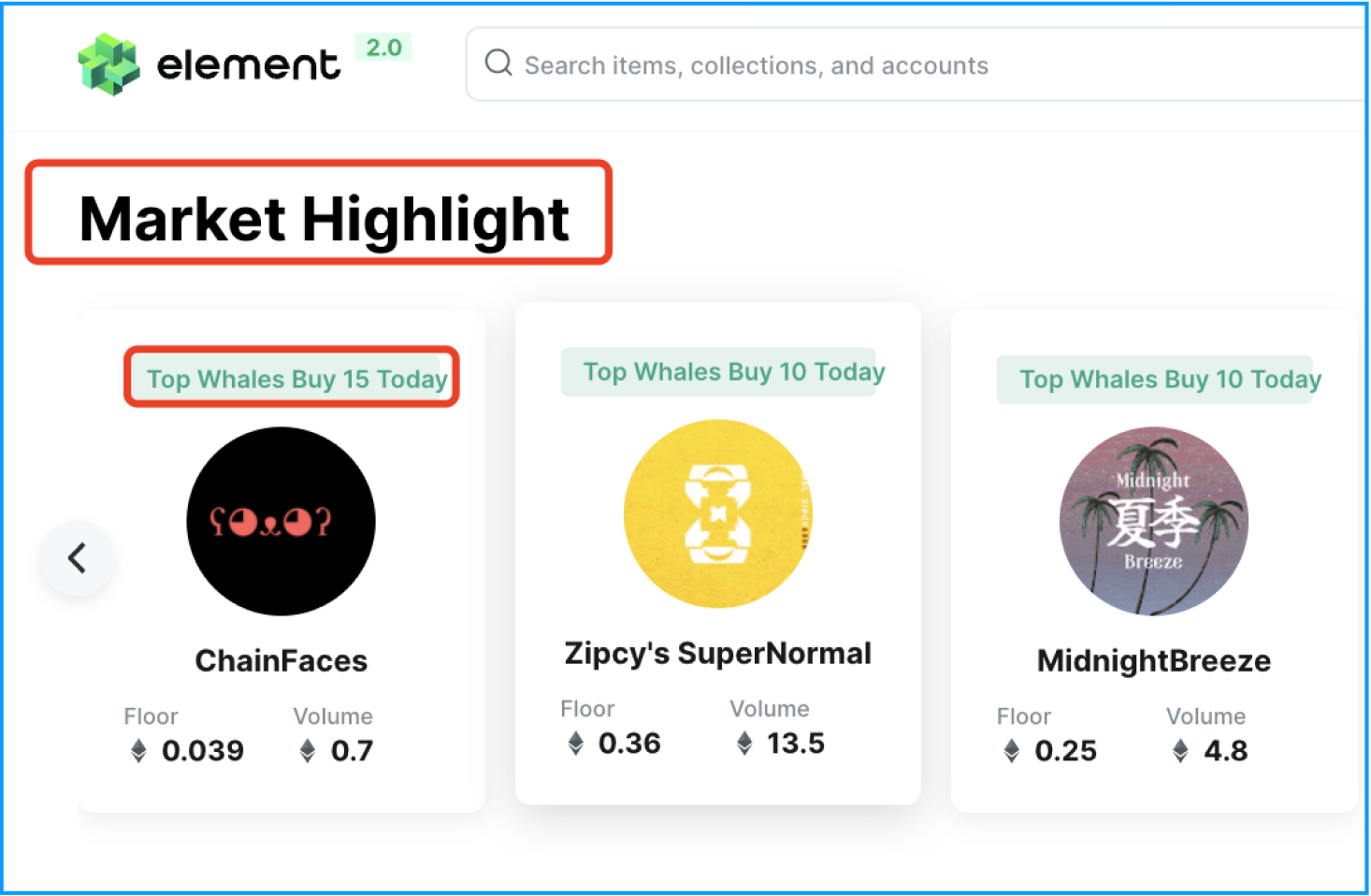This screenshot has width=1371, height=896.
Task: Click the Ethereum icon beside Zipcy's volume 13.5
Action: [x=744, y=743]
